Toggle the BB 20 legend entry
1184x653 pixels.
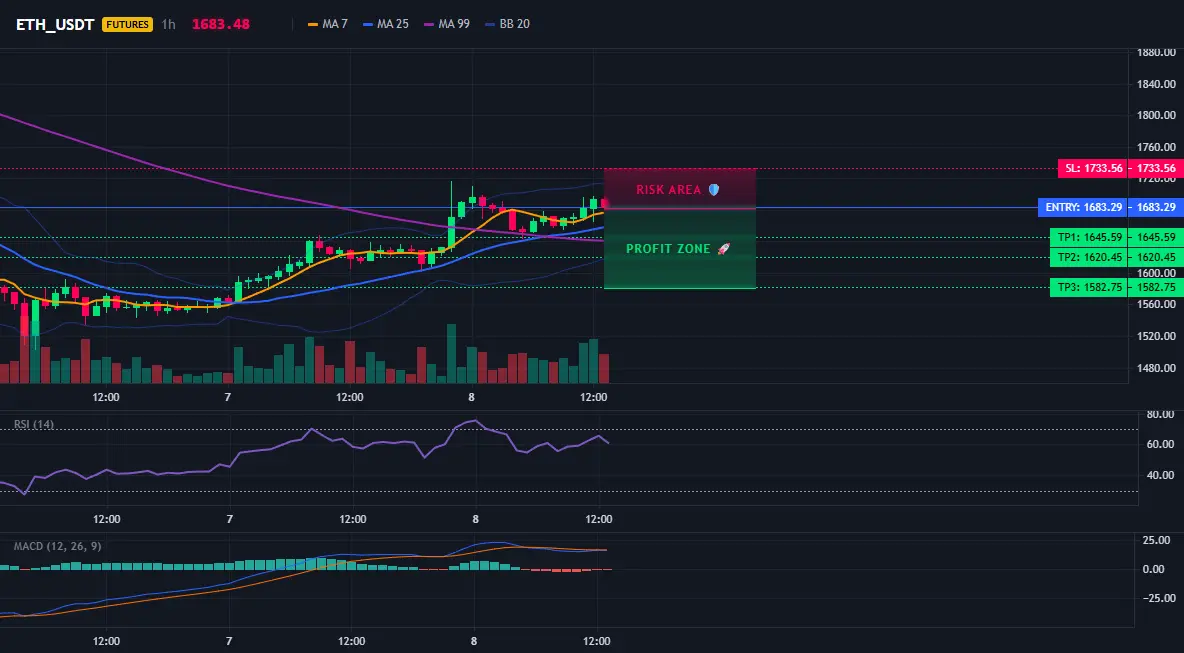pyautogui.click(x=507, y=24)
